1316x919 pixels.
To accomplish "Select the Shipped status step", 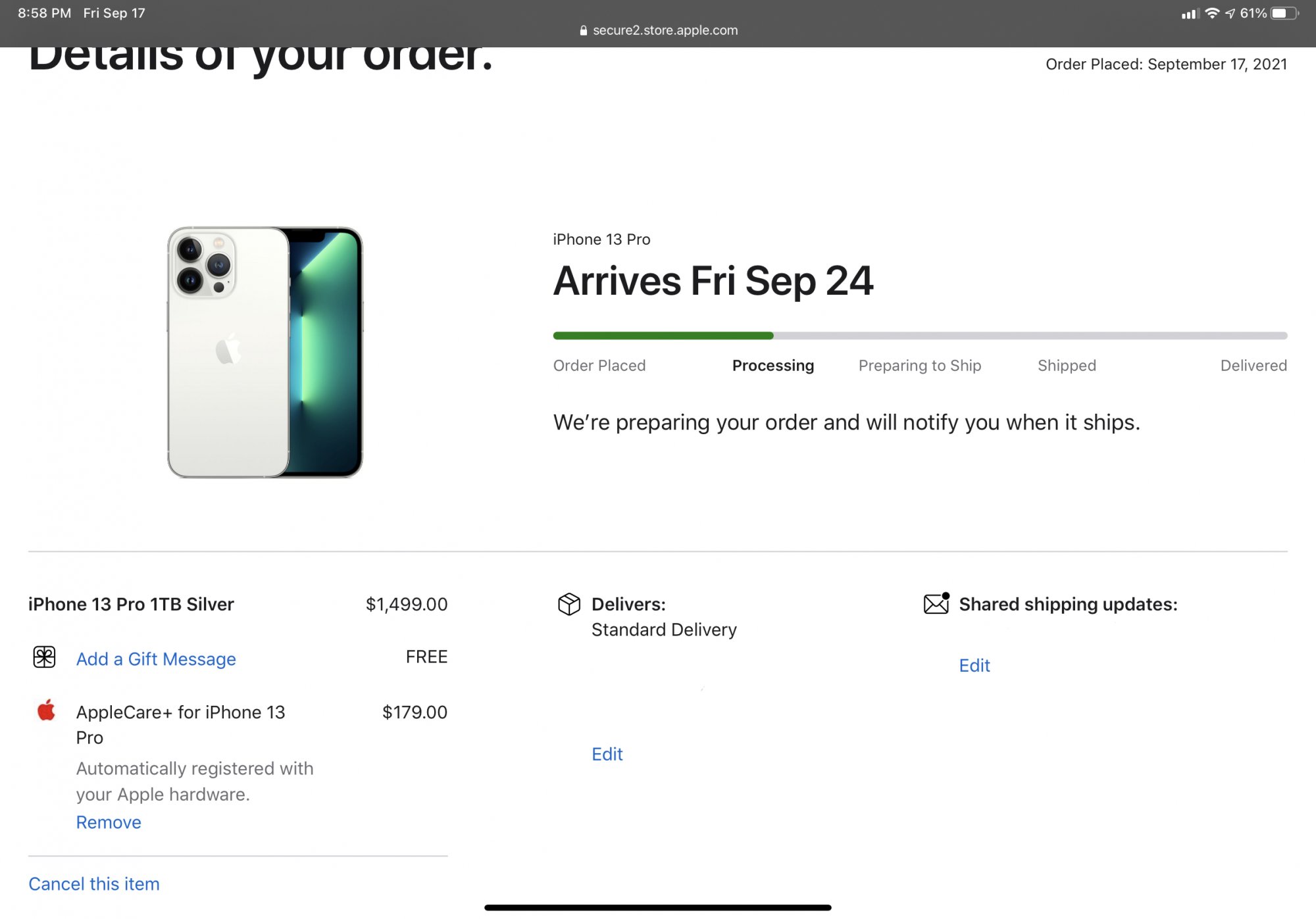I will click(x=1067, y=366).
